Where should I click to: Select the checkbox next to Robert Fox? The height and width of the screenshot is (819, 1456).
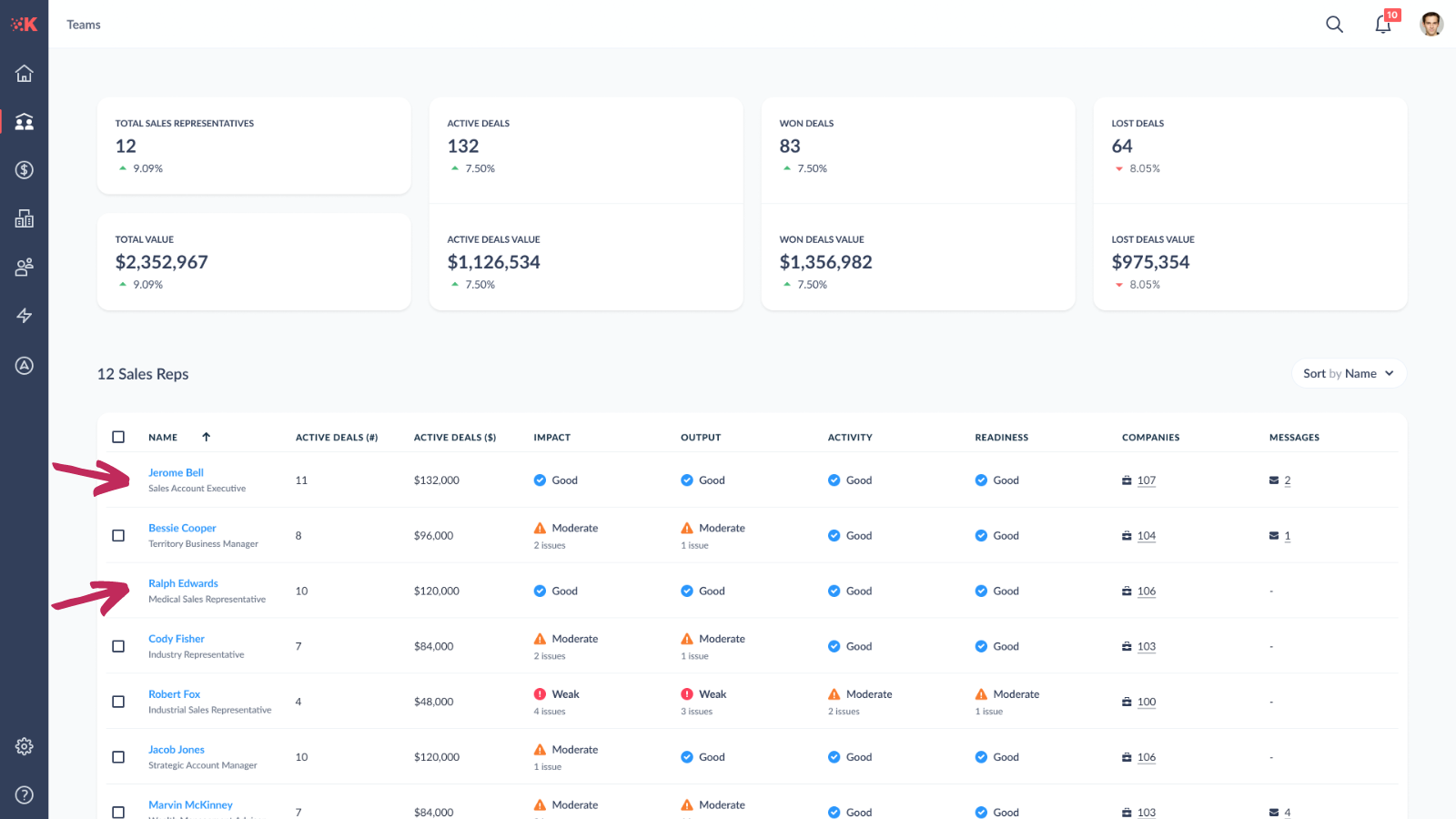coord(118,702)
